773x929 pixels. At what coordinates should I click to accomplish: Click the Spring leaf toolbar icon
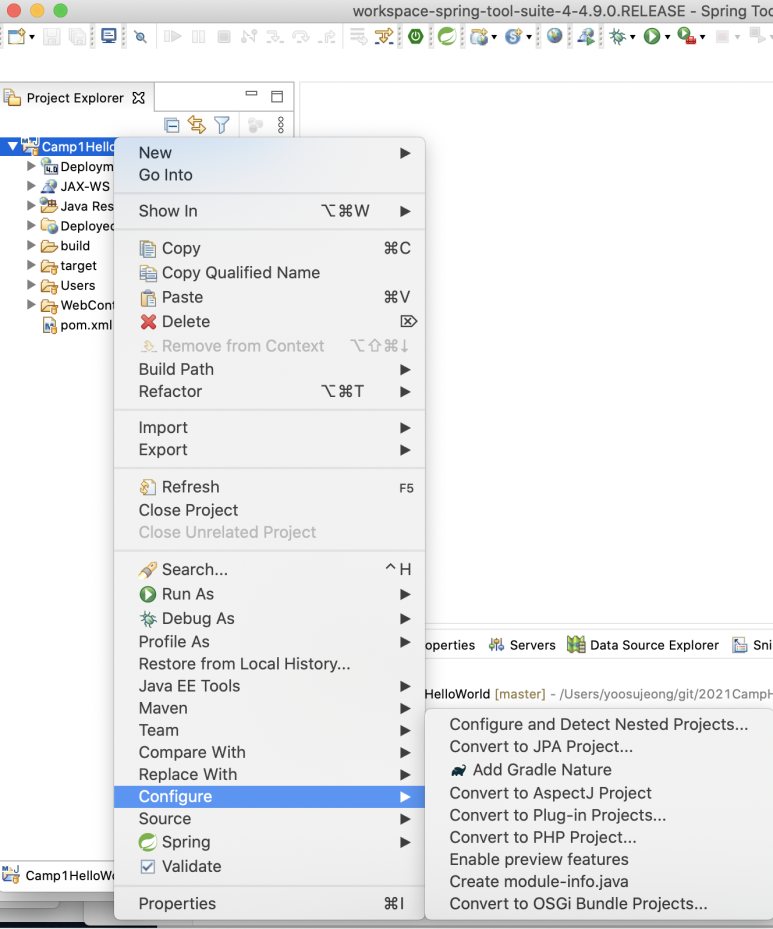(x=447, y=37)
